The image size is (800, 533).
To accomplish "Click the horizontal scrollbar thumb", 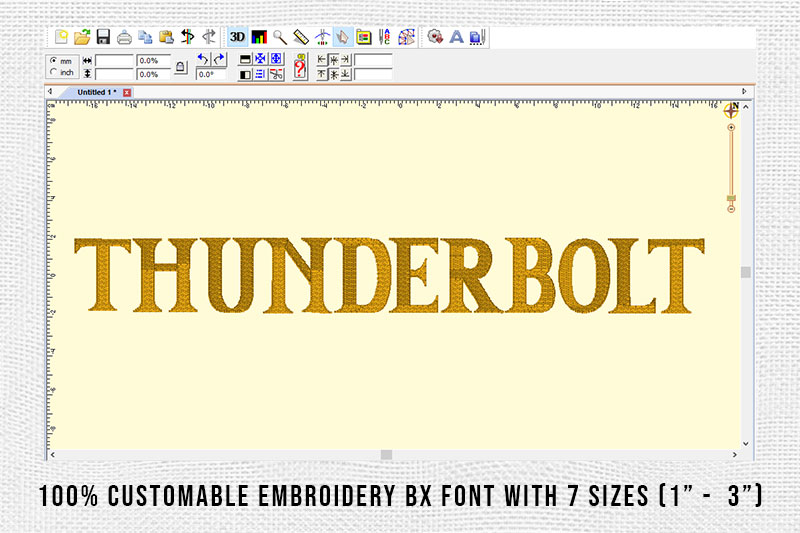I will [386, 454].
